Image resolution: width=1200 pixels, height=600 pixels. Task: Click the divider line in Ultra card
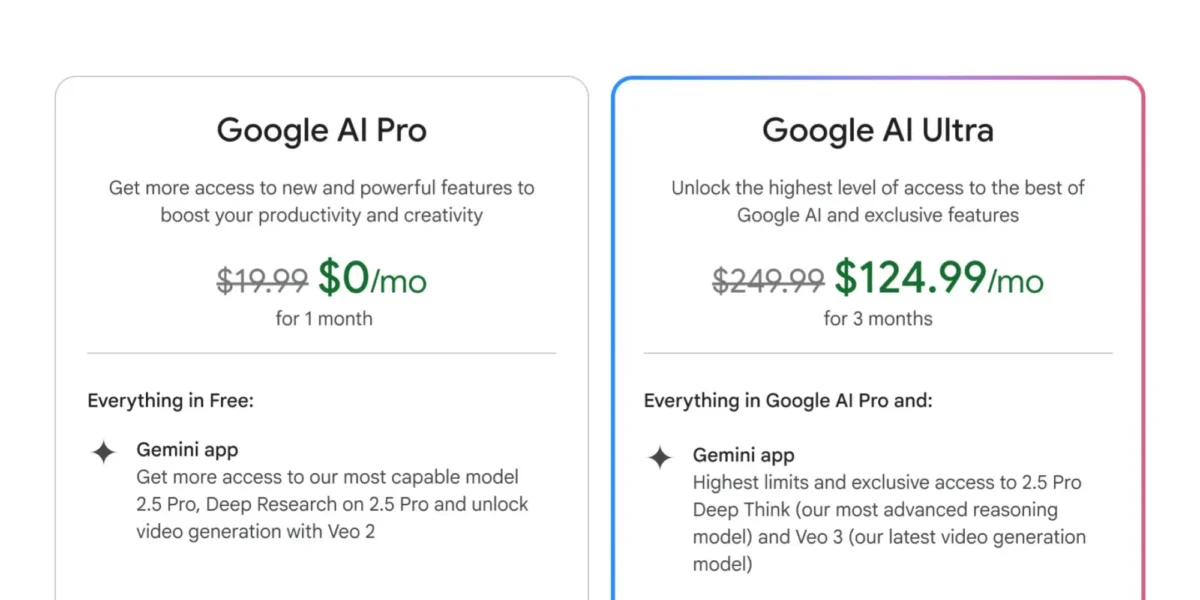click(878, 353)
